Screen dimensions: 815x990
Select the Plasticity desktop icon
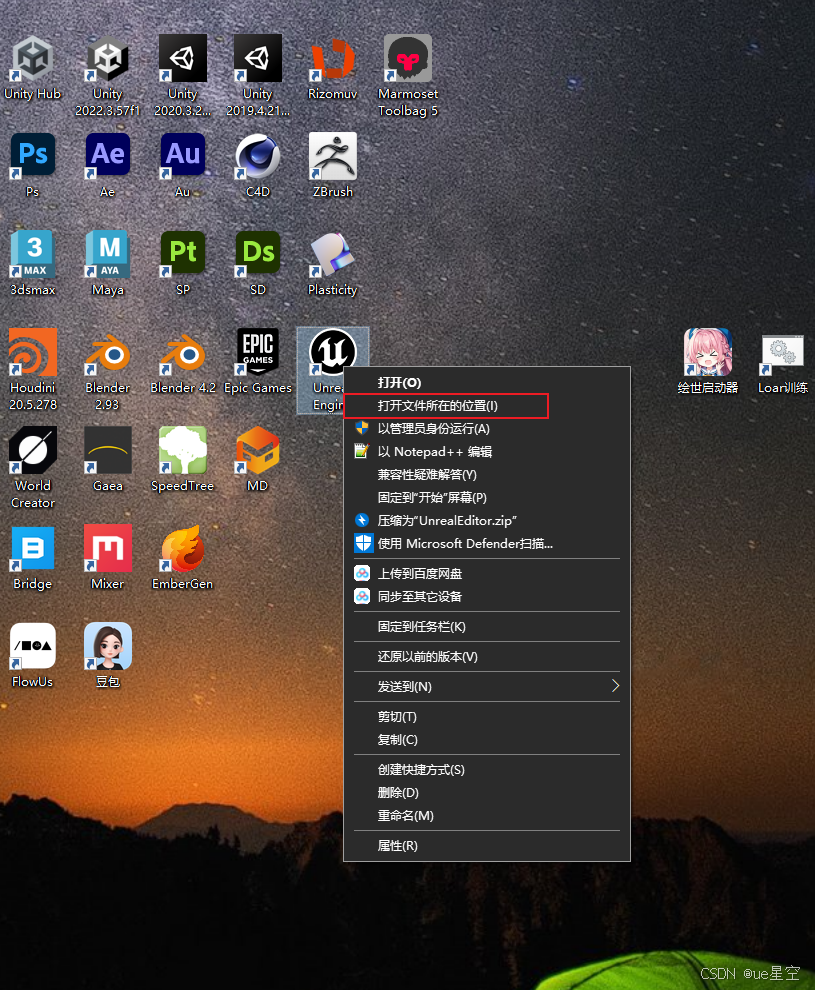(x=333, y=263)
